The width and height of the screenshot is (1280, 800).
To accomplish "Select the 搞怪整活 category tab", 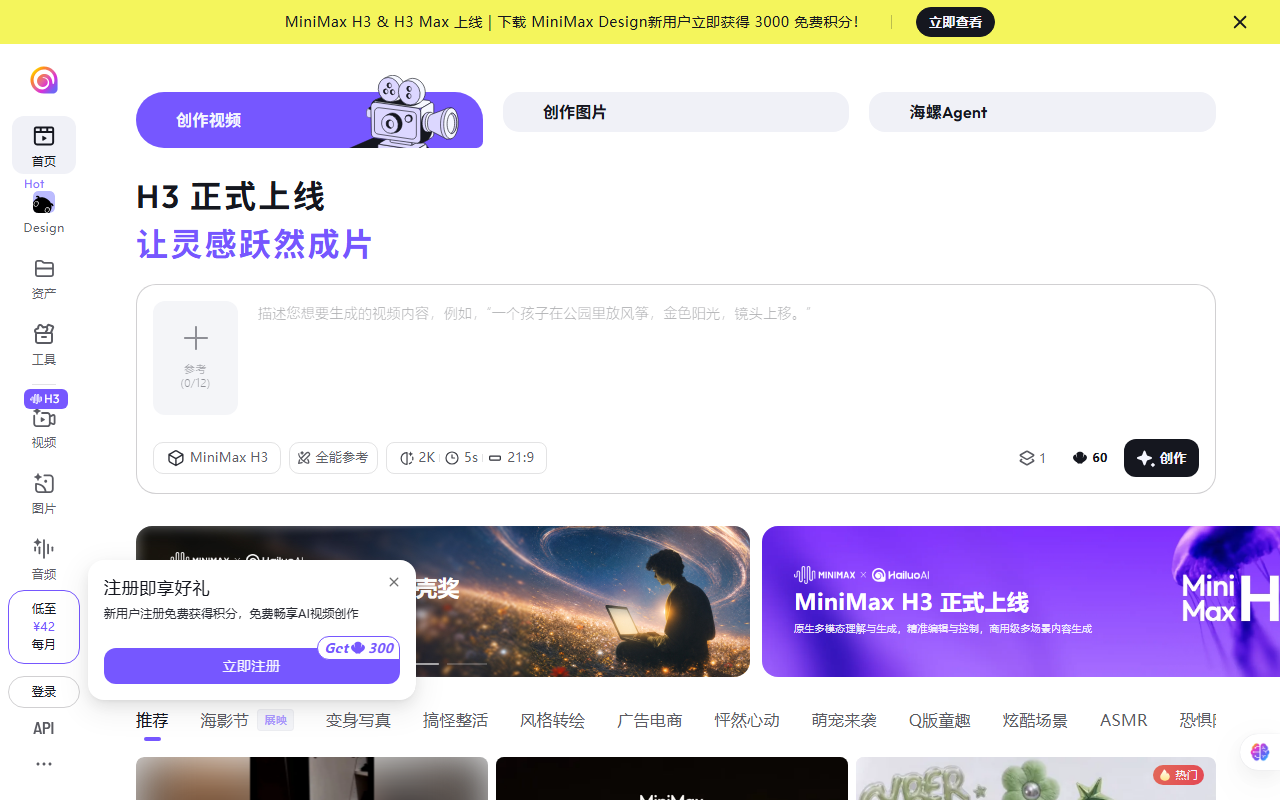I will [x=455, y=720].
